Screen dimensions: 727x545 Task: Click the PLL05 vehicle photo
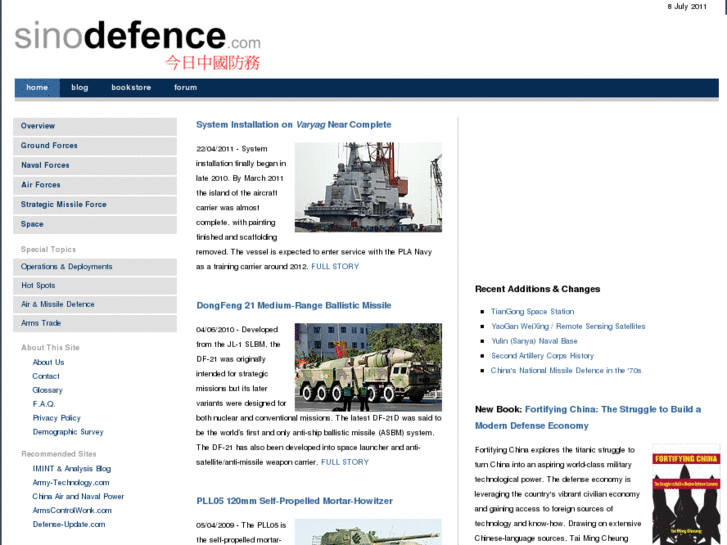(x=368, y=532)
